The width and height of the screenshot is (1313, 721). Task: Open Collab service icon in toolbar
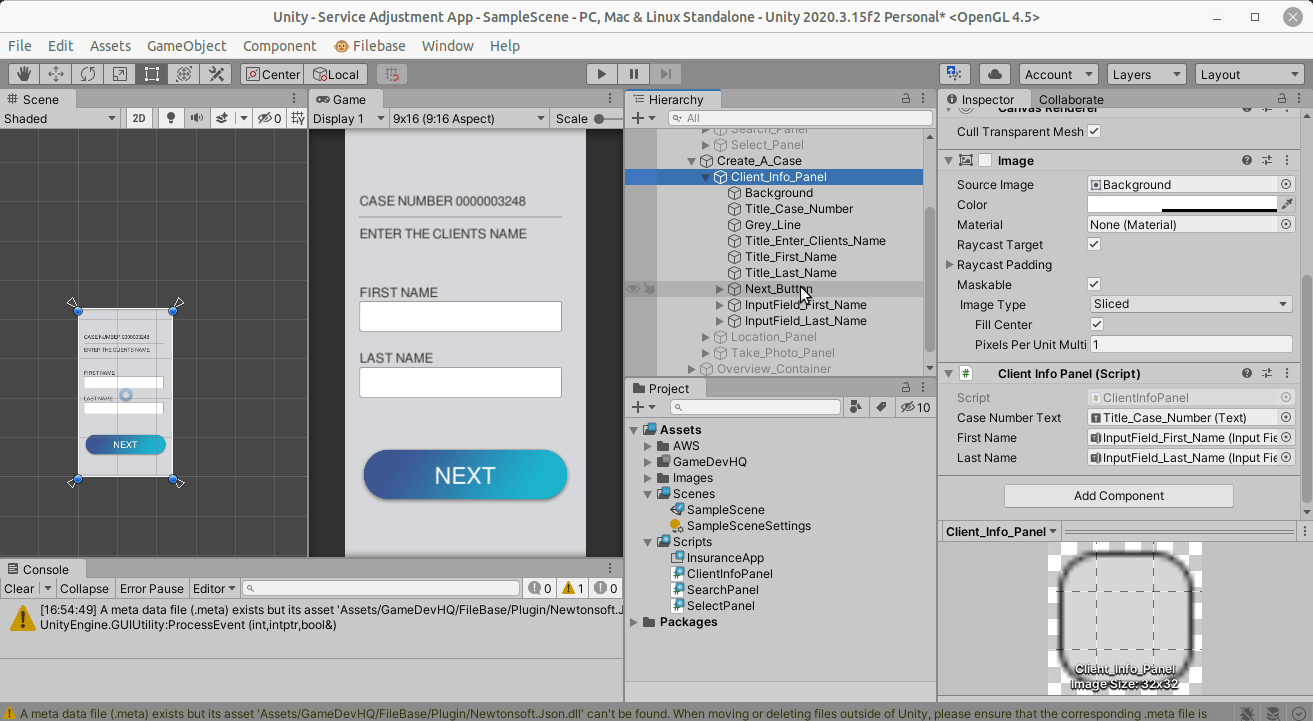pos(954,74)
